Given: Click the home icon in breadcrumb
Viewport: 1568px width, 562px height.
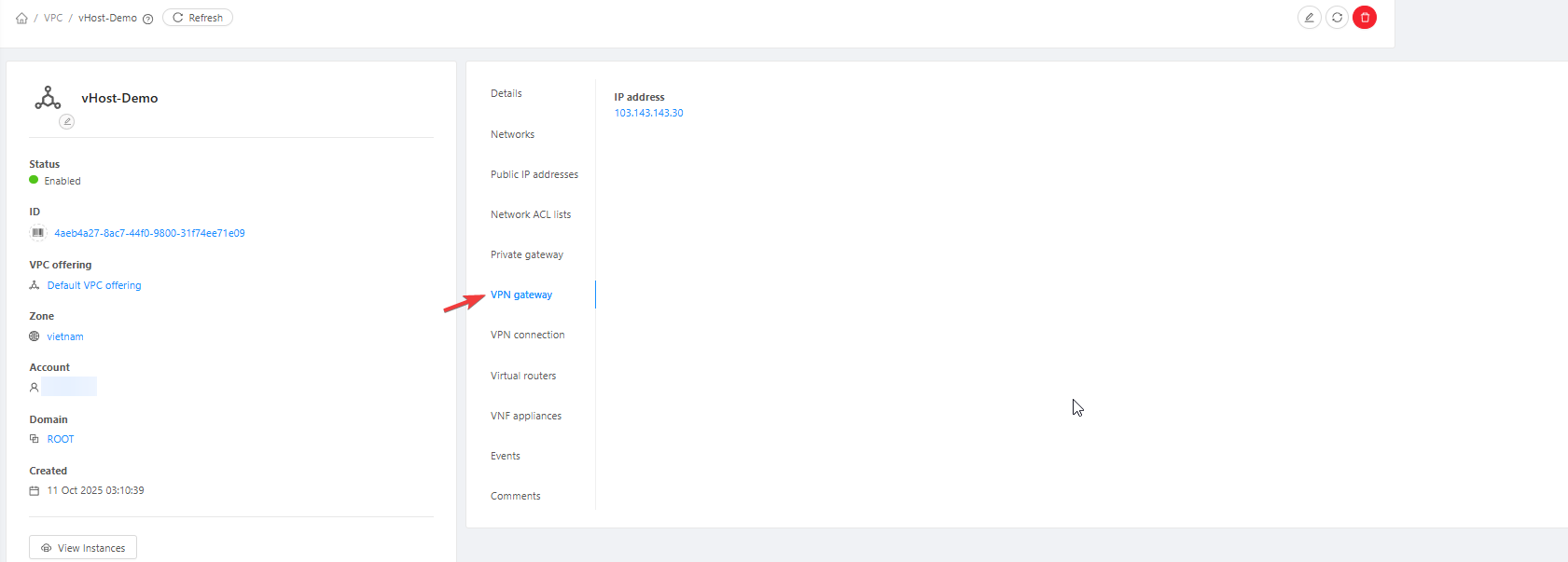Looking at the screenshot, I should coord(21,18).
